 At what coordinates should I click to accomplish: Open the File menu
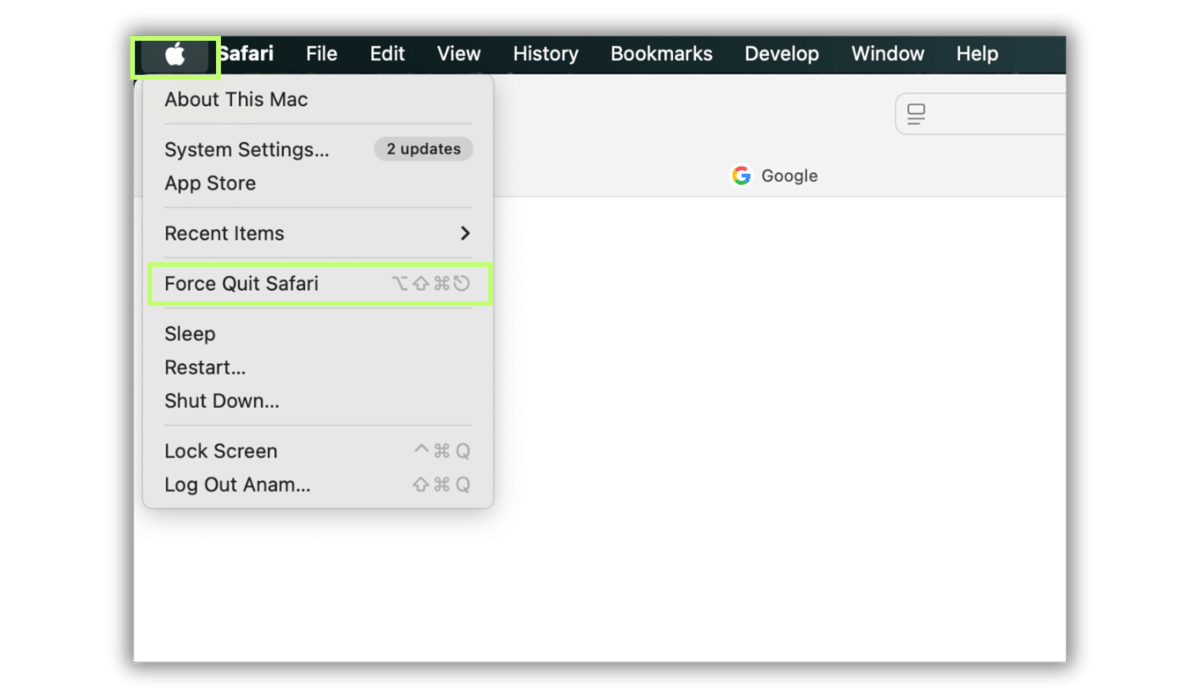pos(321,54)
